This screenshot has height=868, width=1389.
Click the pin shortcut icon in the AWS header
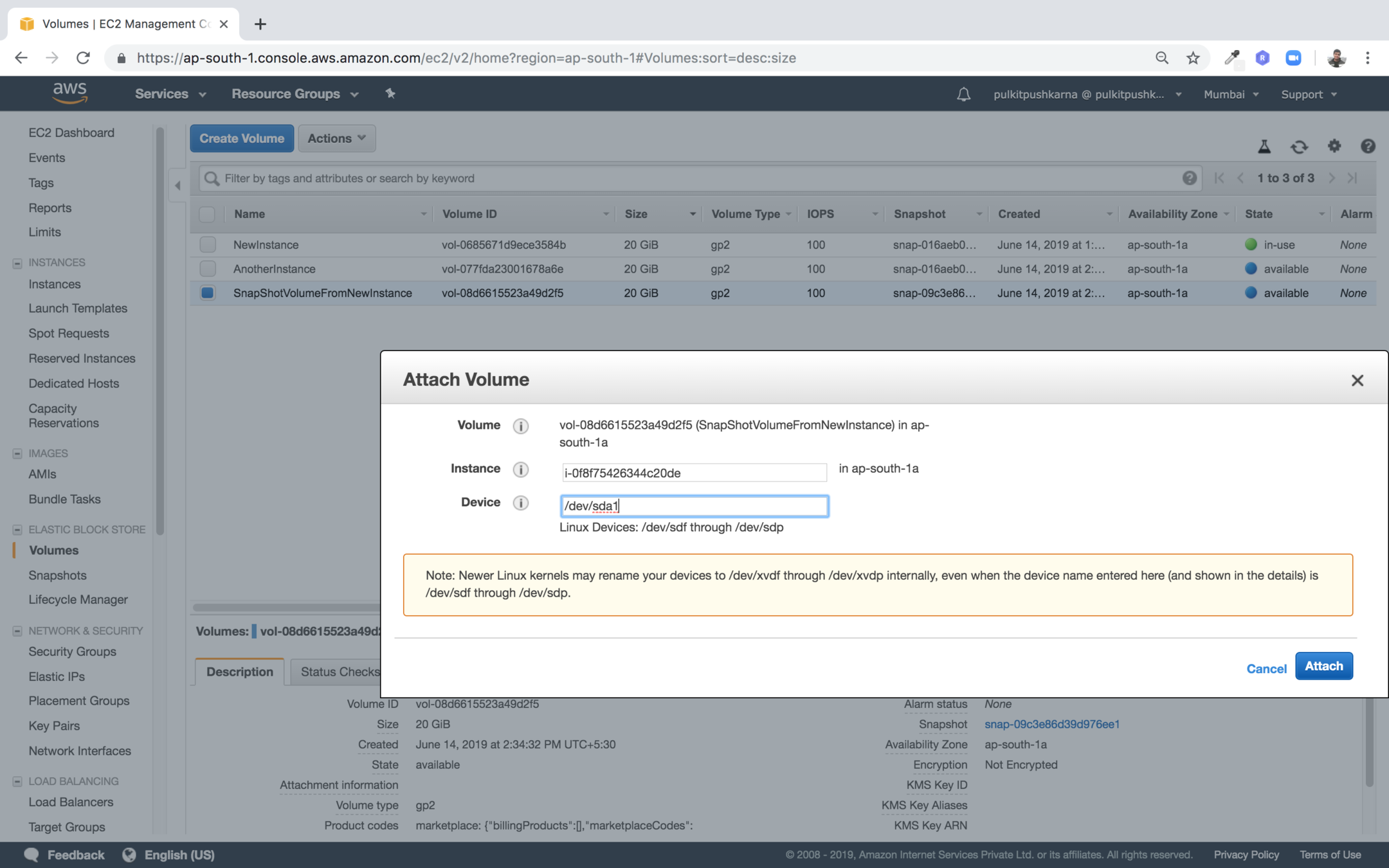coord(390,94)
